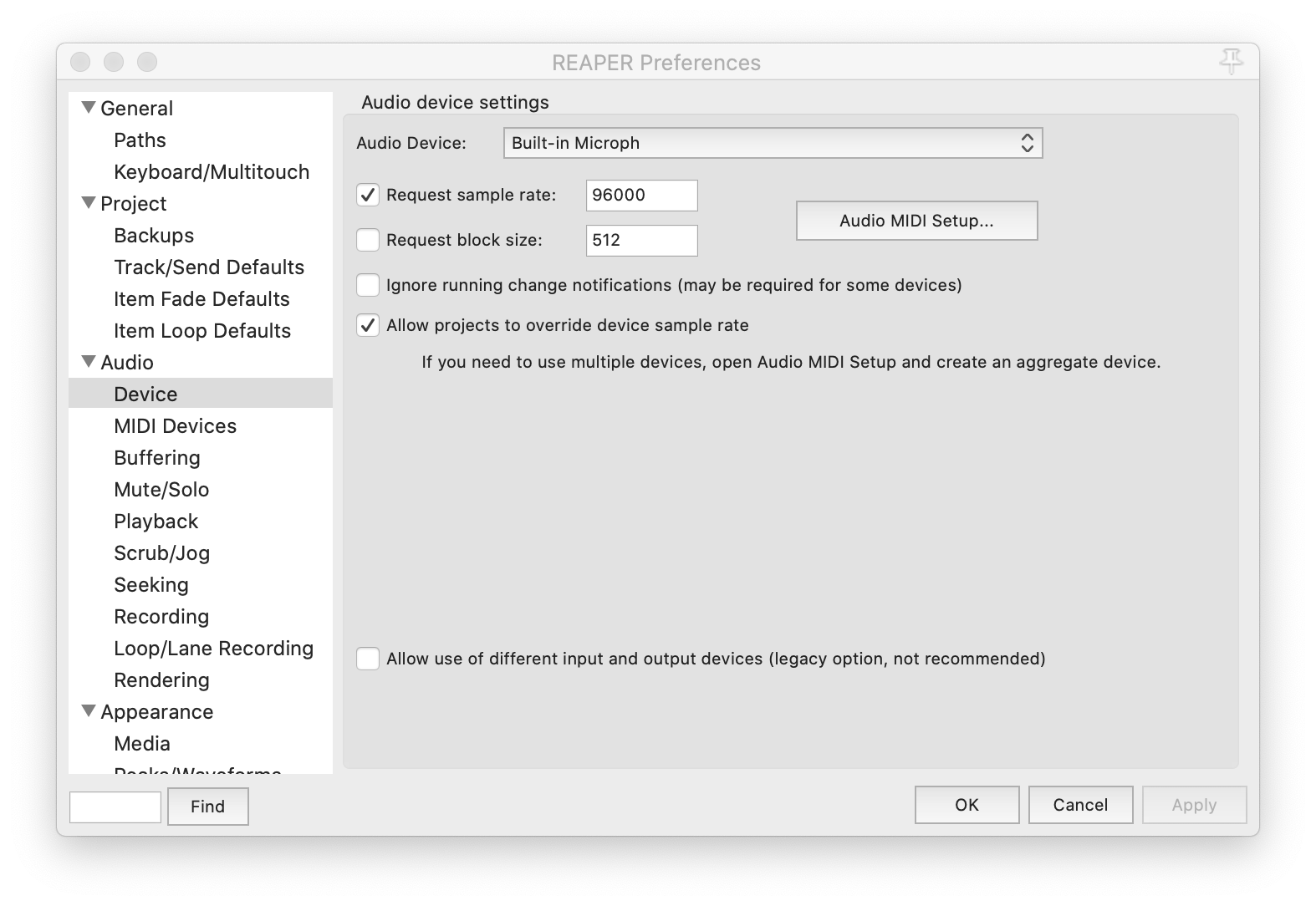This screenshot has height=906, width=1316.
Task: Collapse the Project tree section
Action: [x=89, y=202]
